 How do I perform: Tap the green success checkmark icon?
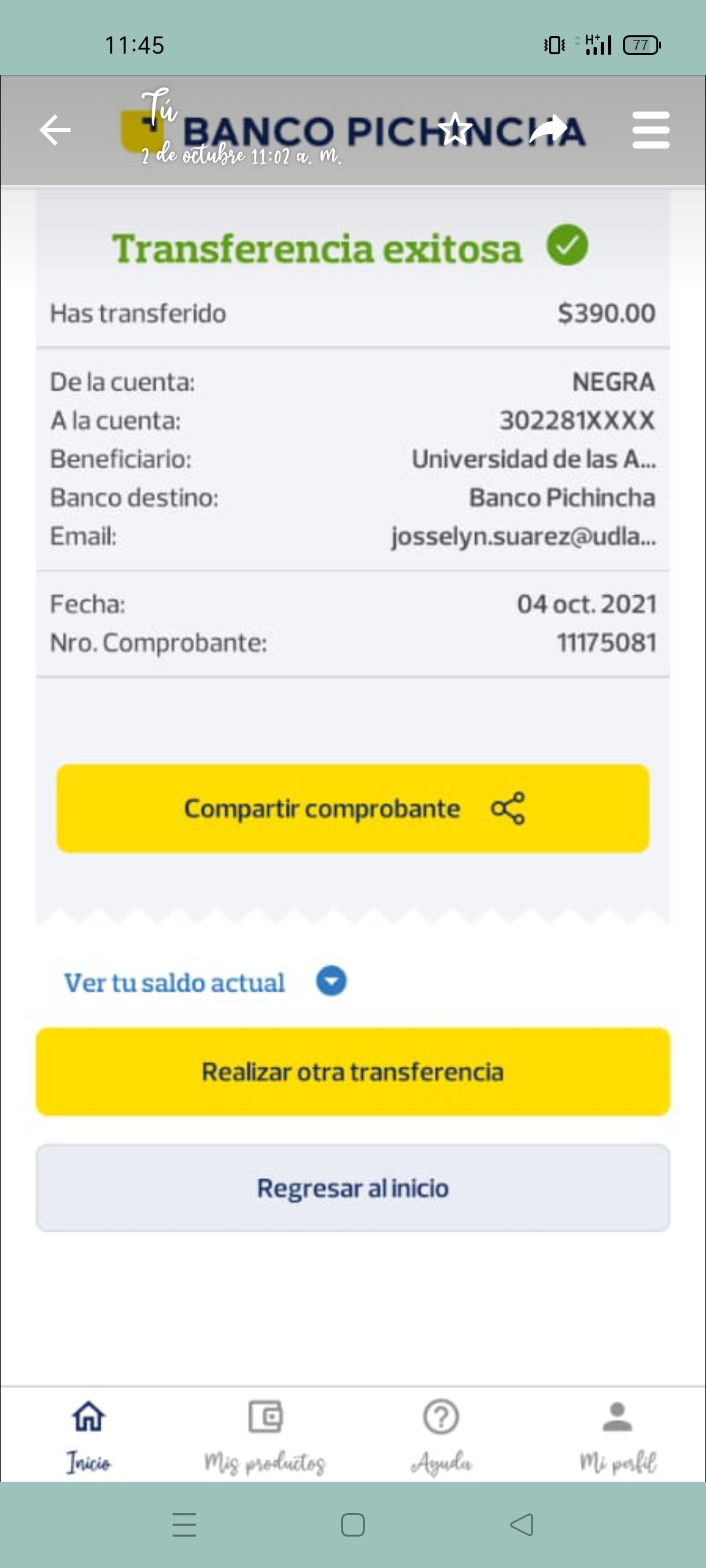(567, 246)
